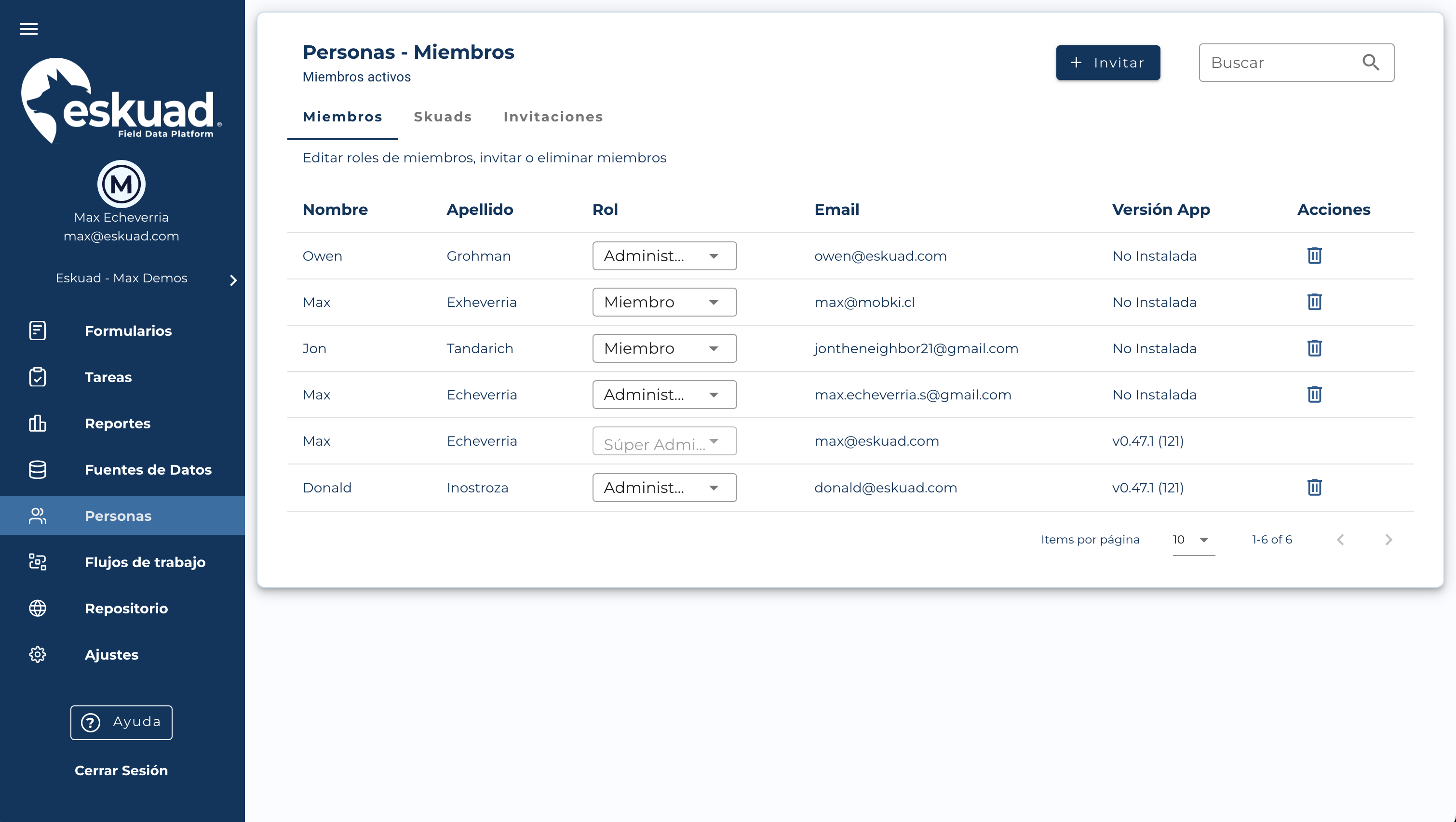Click email owen@eskuad.com
The image size is (1456, 822).
tap(880, 256)
